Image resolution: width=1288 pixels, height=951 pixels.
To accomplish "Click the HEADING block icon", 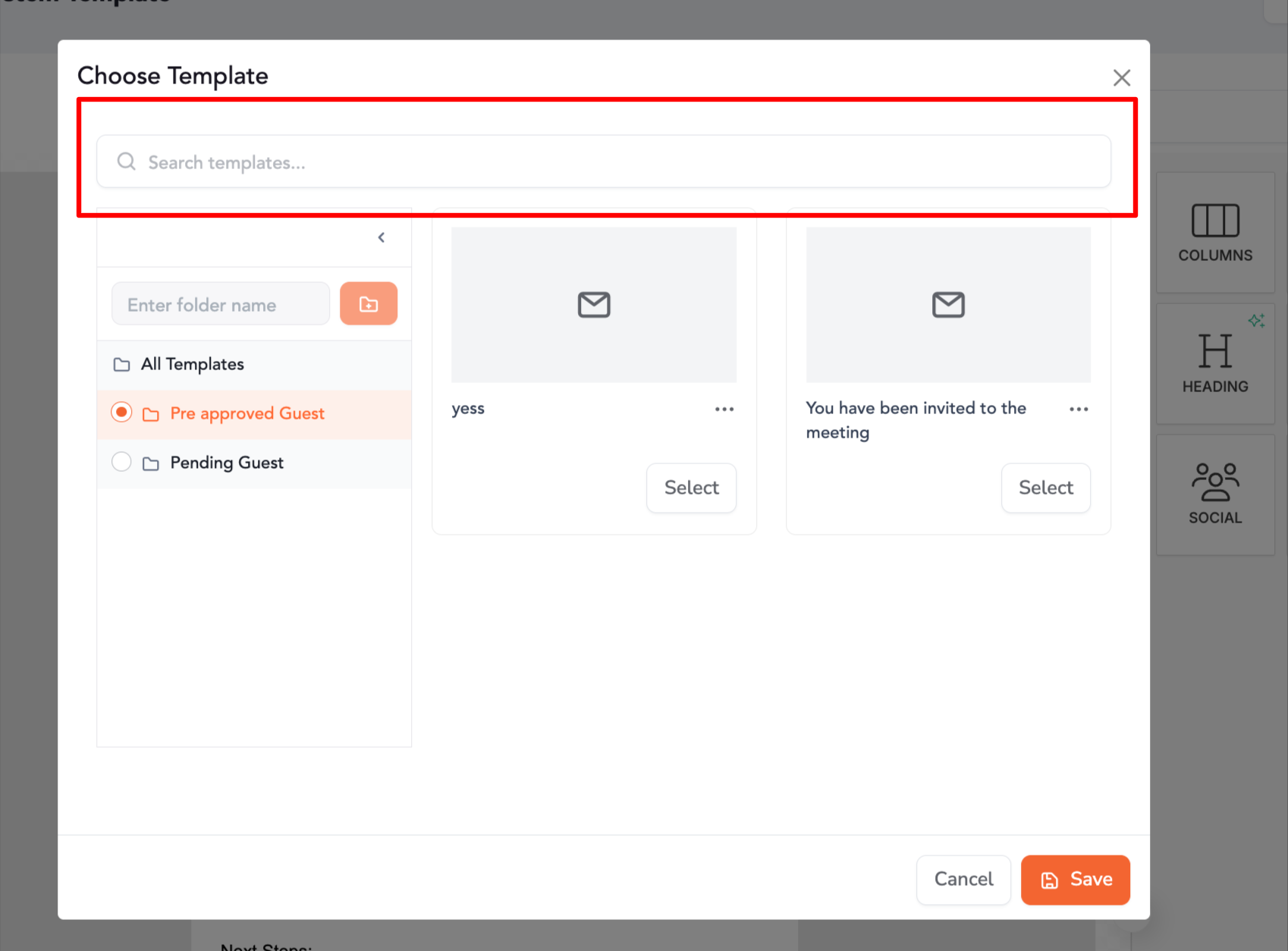I will (1214, 351).
